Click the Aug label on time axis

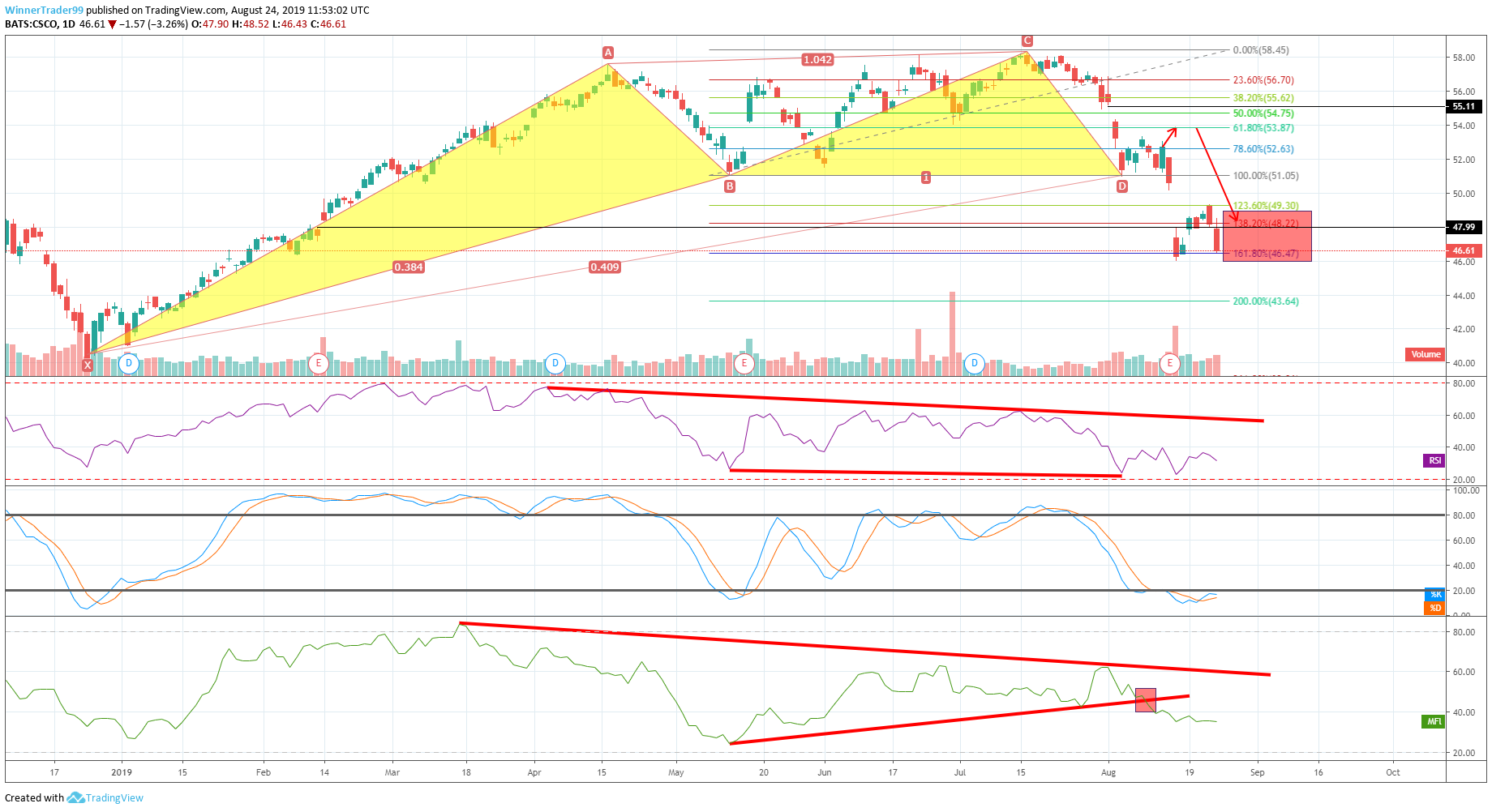coord(1108,772)
